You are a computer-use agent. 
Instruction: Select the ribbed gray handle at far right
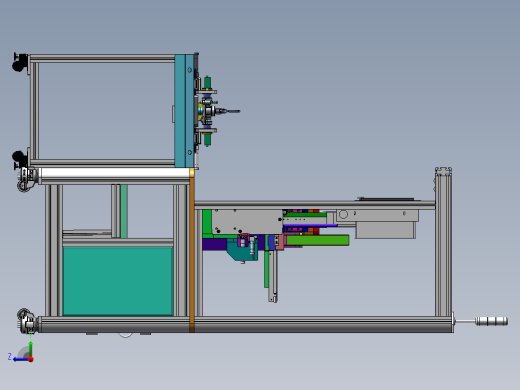491,321
